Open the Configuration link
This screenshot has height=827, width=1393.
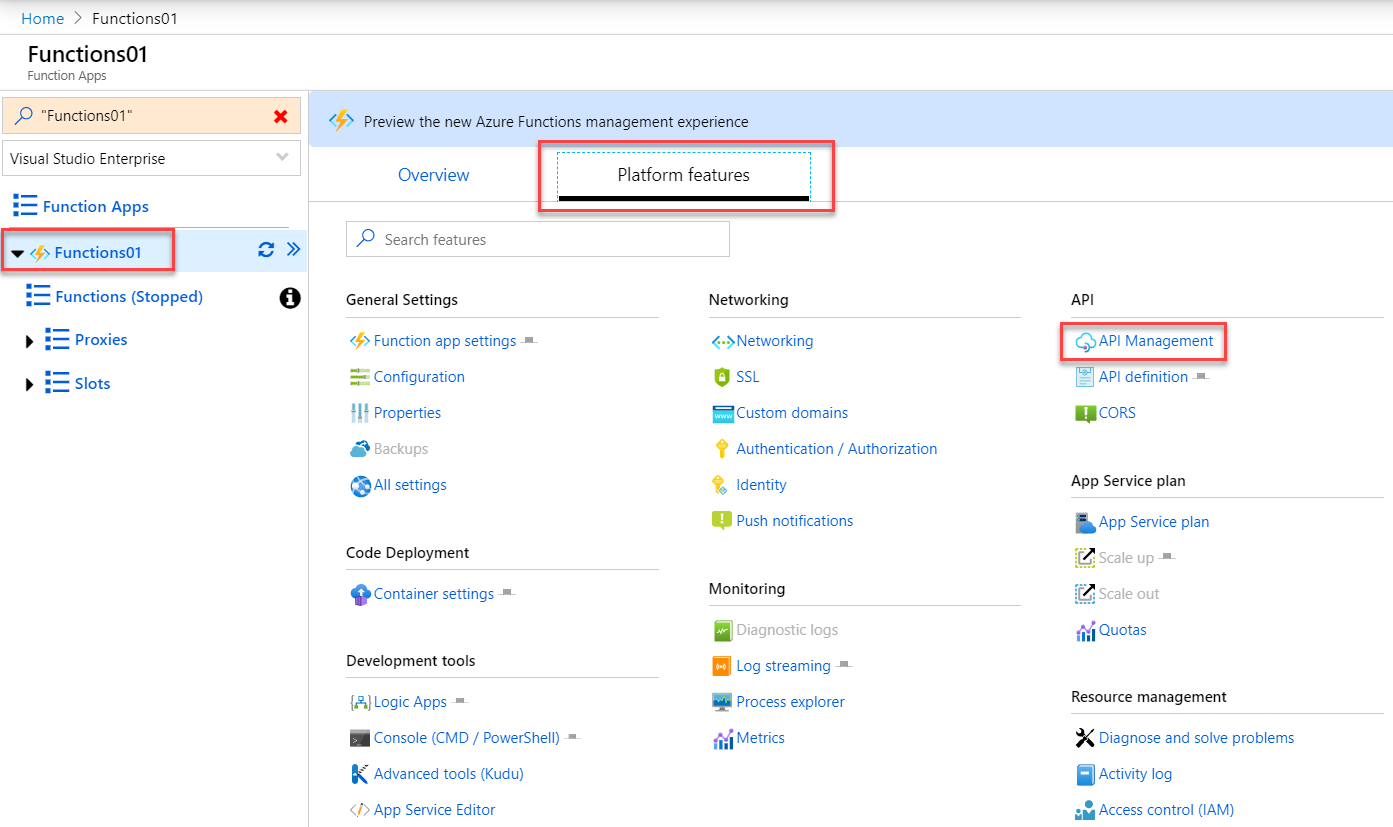click(x=419, y=377)
